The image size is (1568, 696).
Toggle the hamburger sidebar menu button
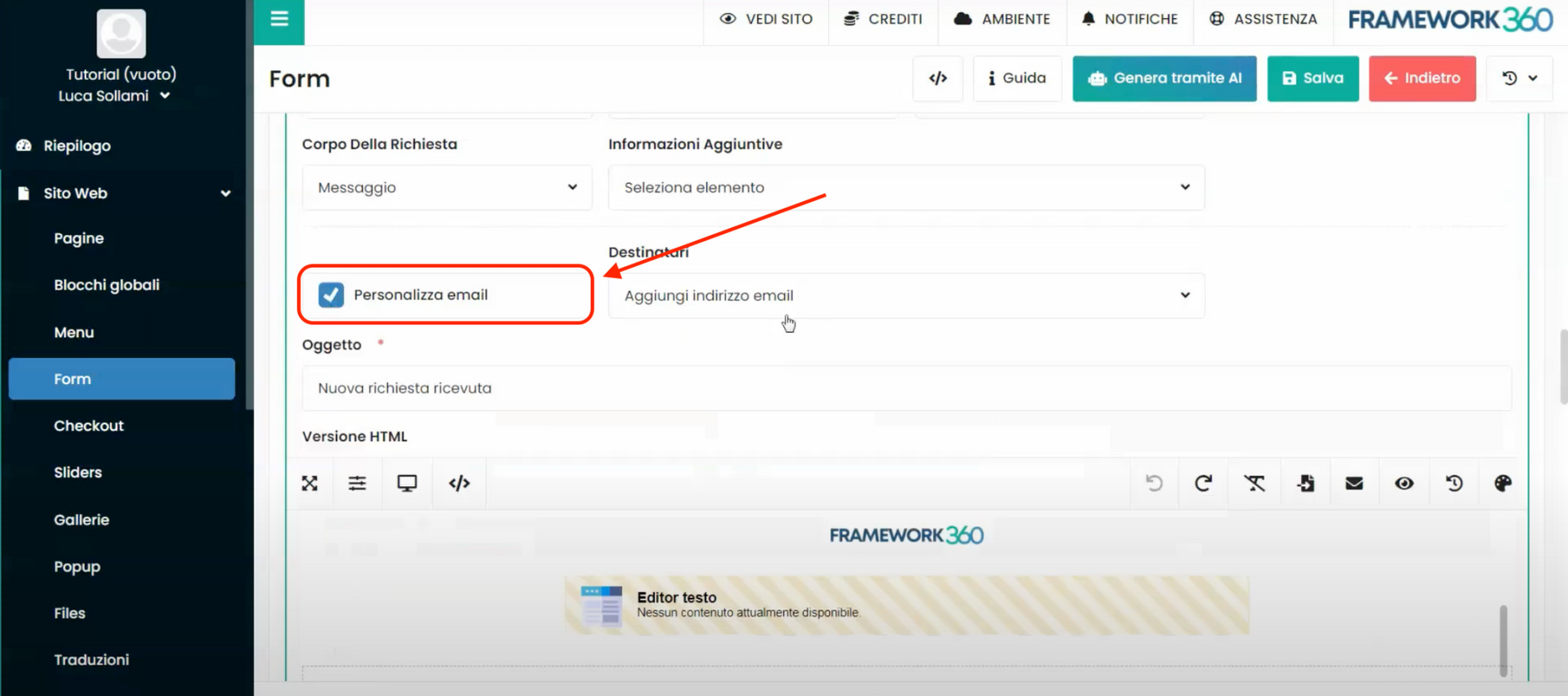pyautogui.click(x=279, y=20)
